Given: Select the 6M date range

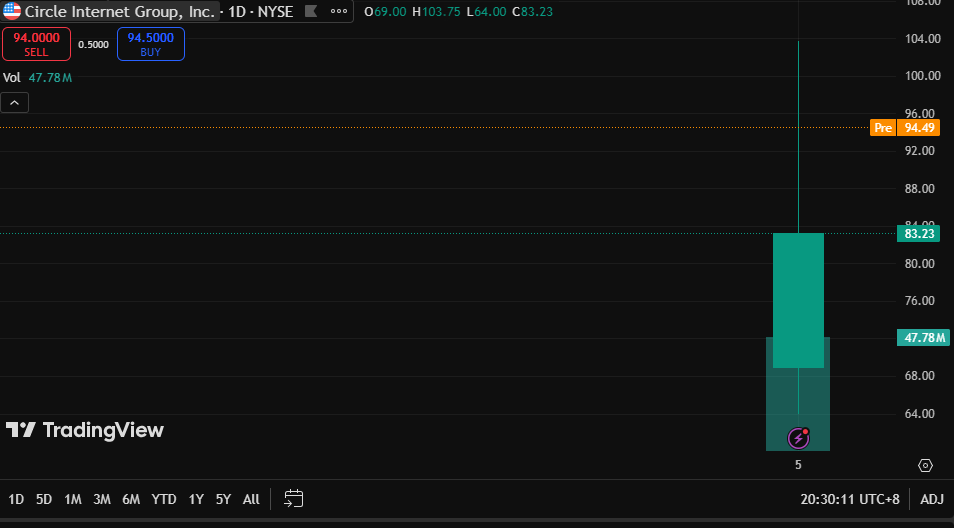Looking at the screenshot, I should (131, 499).
